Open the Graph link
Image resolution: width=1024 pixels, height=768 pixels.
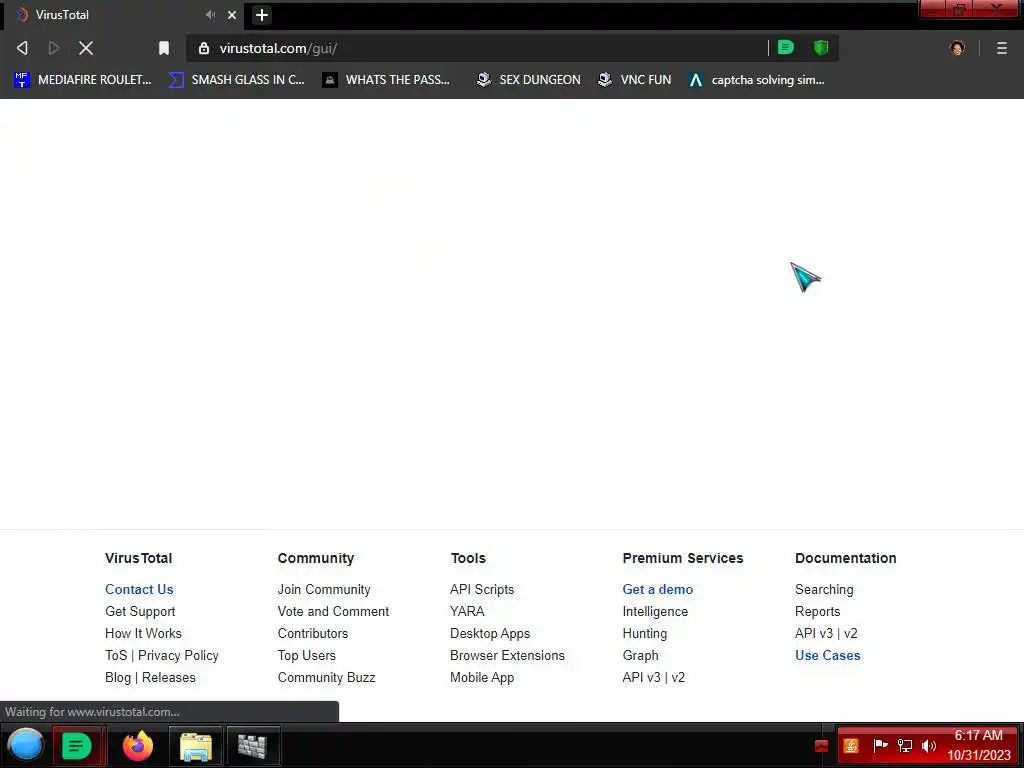[641, 655]
